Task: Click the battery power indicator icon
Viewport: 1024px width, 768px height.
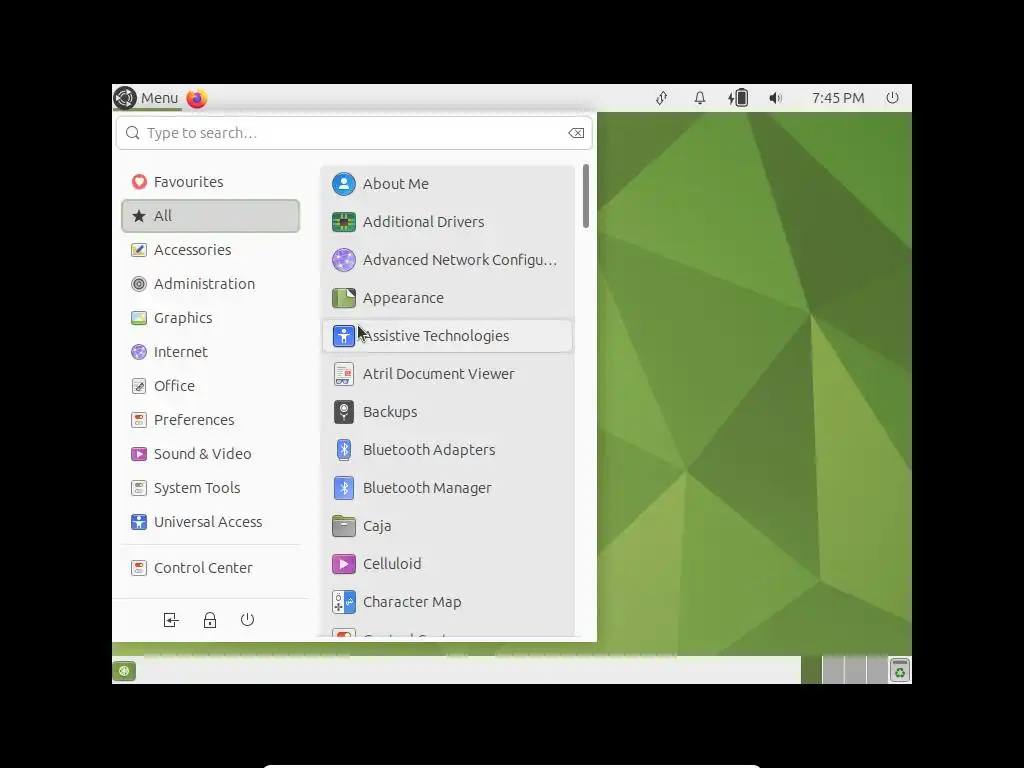Action: click(738, 98)
